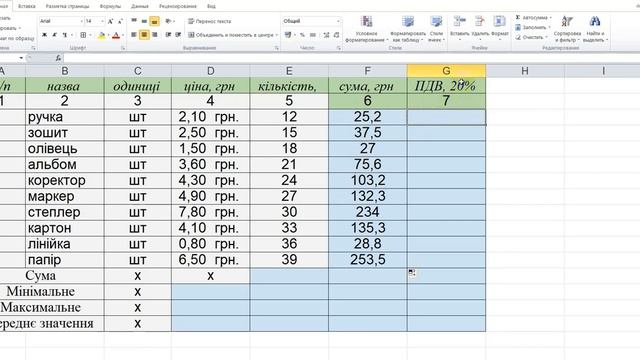The image size is (640, 360).
Task: Click the fx insert function button
Action: pos(58,58)
